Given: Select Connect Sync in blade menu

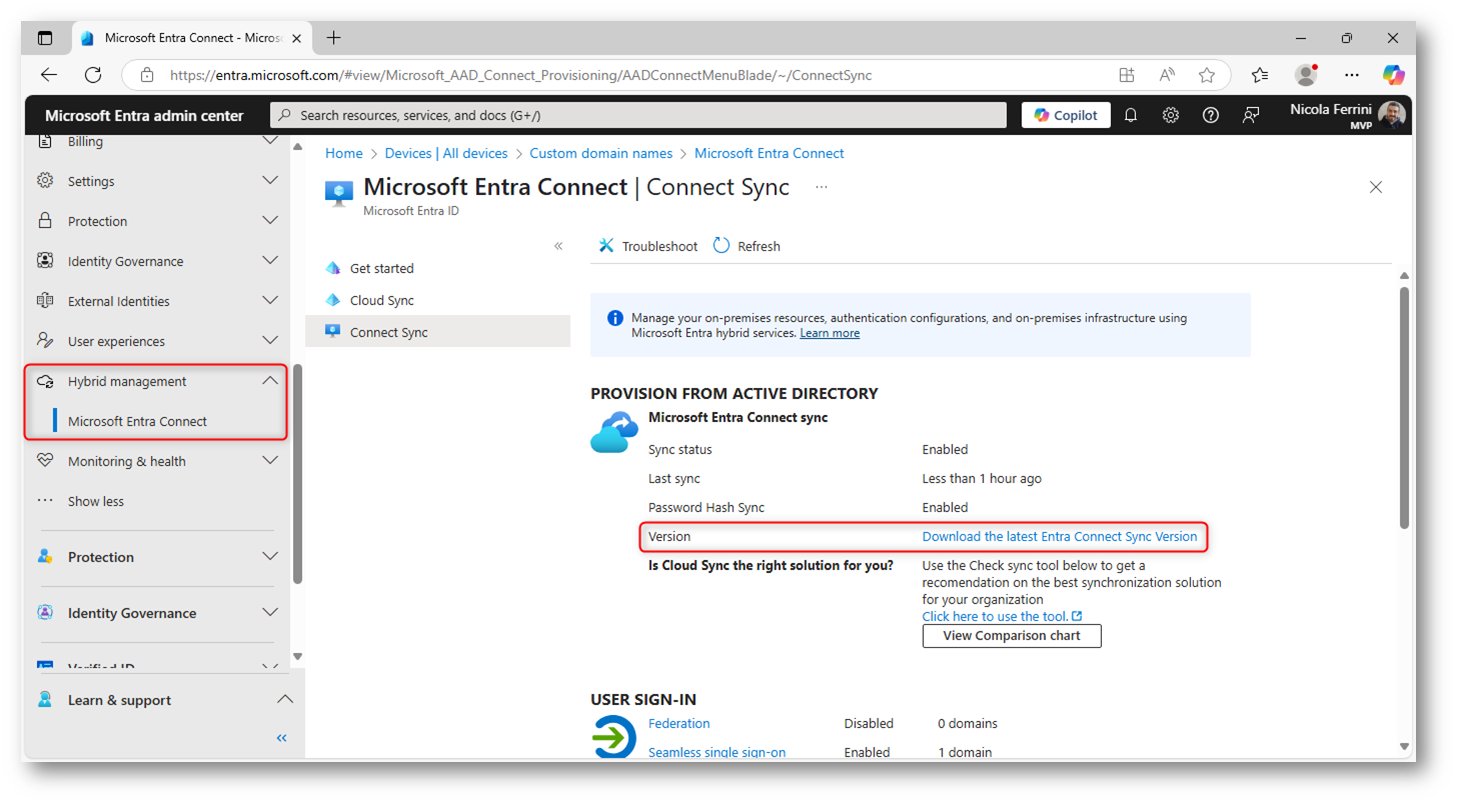Looking at the screenshot, I should 437,332.
